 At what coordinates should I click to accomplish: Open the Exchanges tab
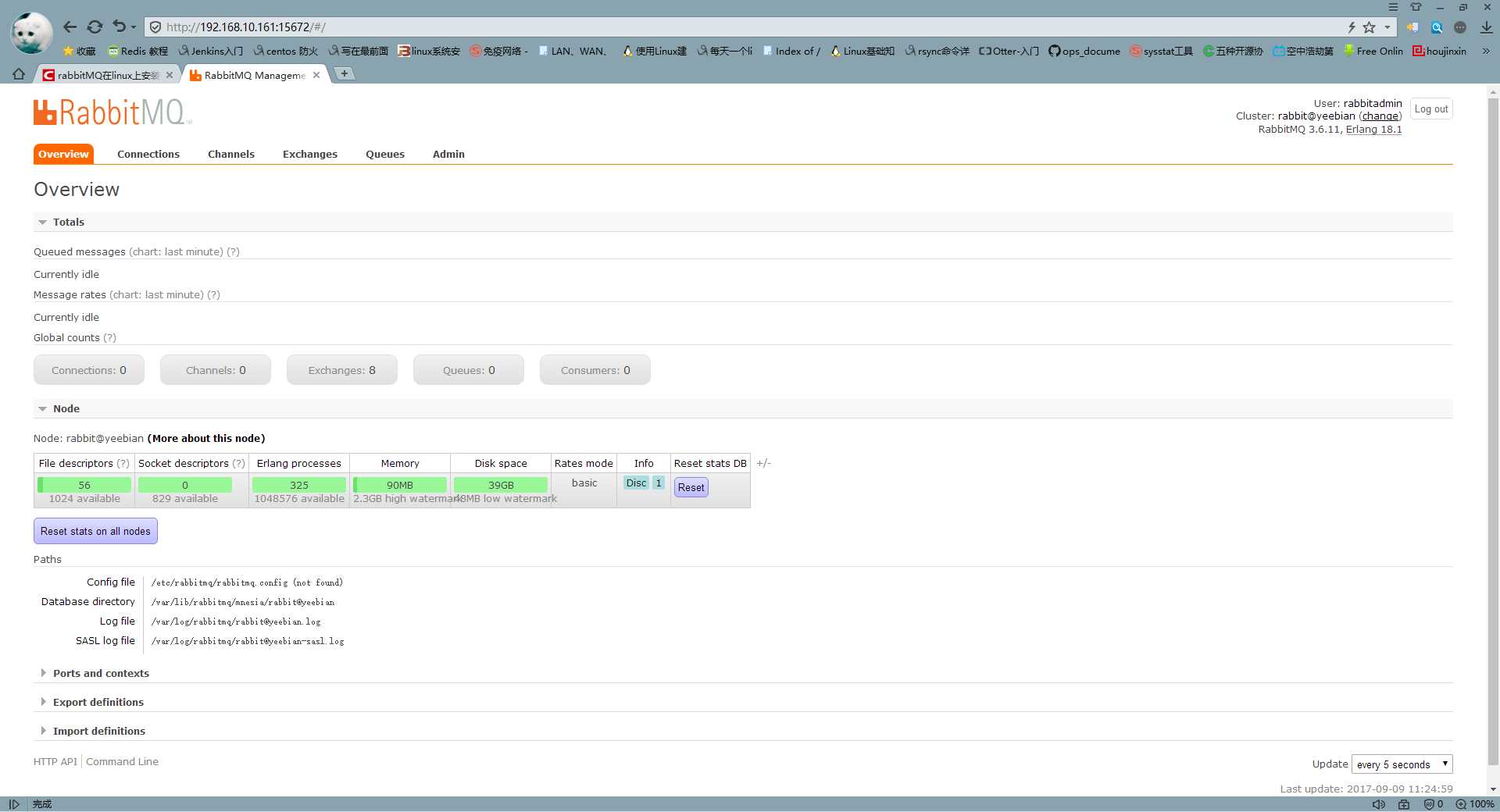pos(310,154)
